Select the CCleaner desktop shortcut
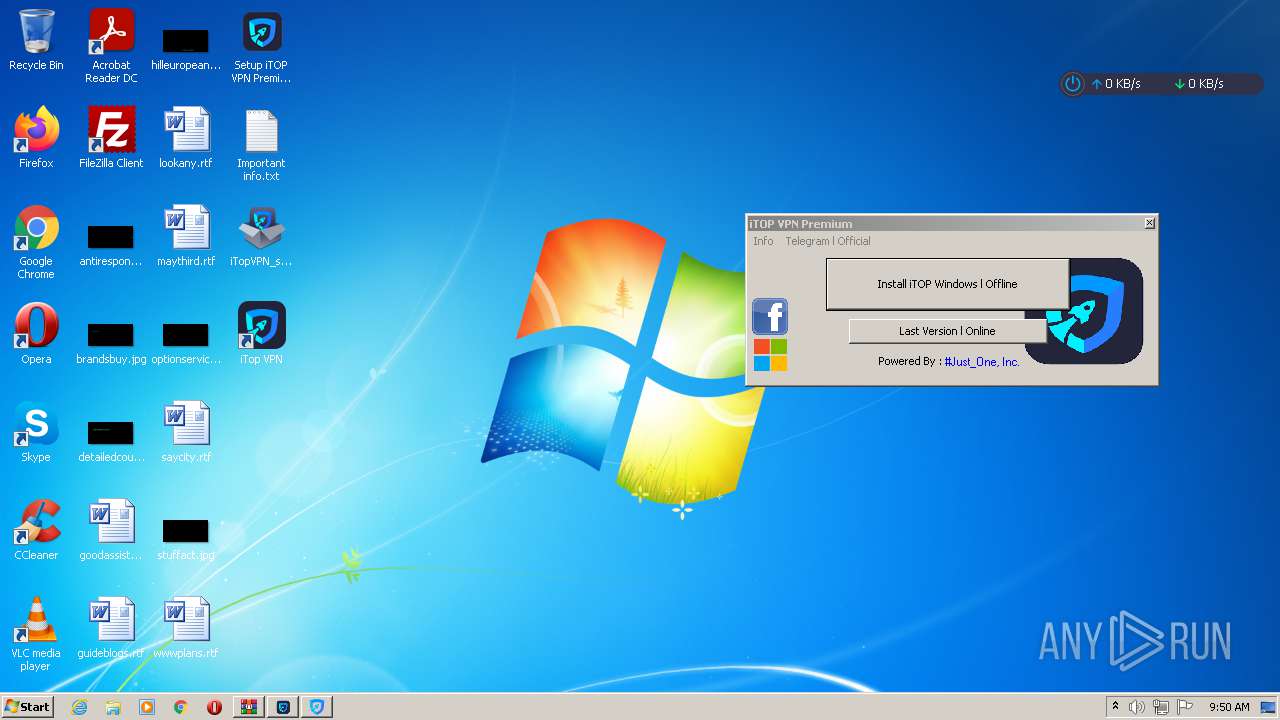 tap(36, 530)
